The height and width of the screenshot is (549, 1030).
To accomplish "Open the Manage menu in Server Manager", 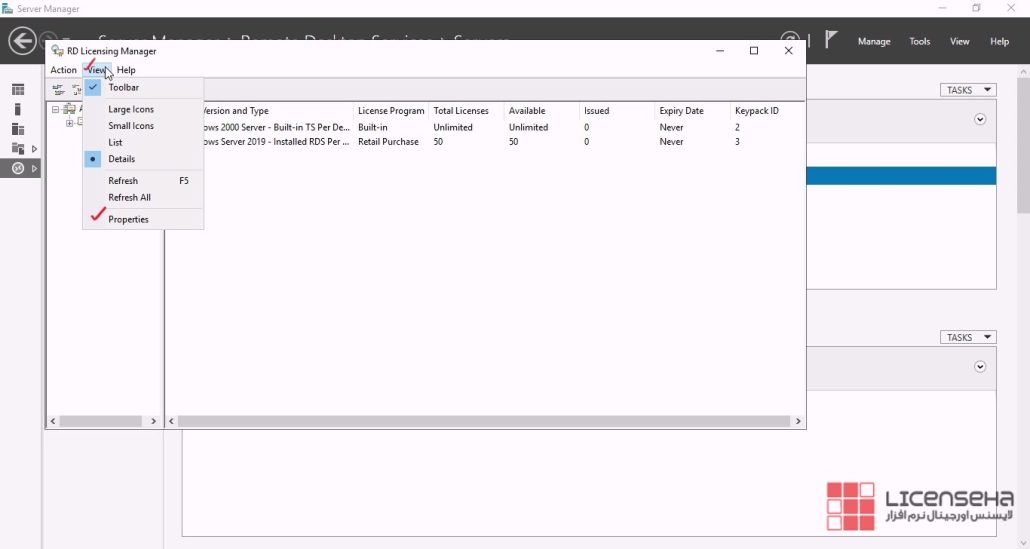I will point(873,42).
